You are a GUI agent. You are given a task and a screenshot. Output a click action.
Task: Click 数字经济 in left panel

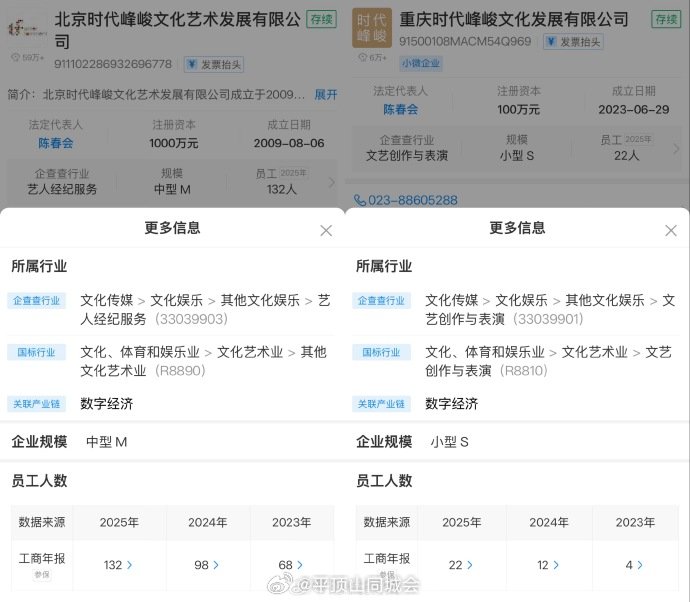tap(106, 404)
